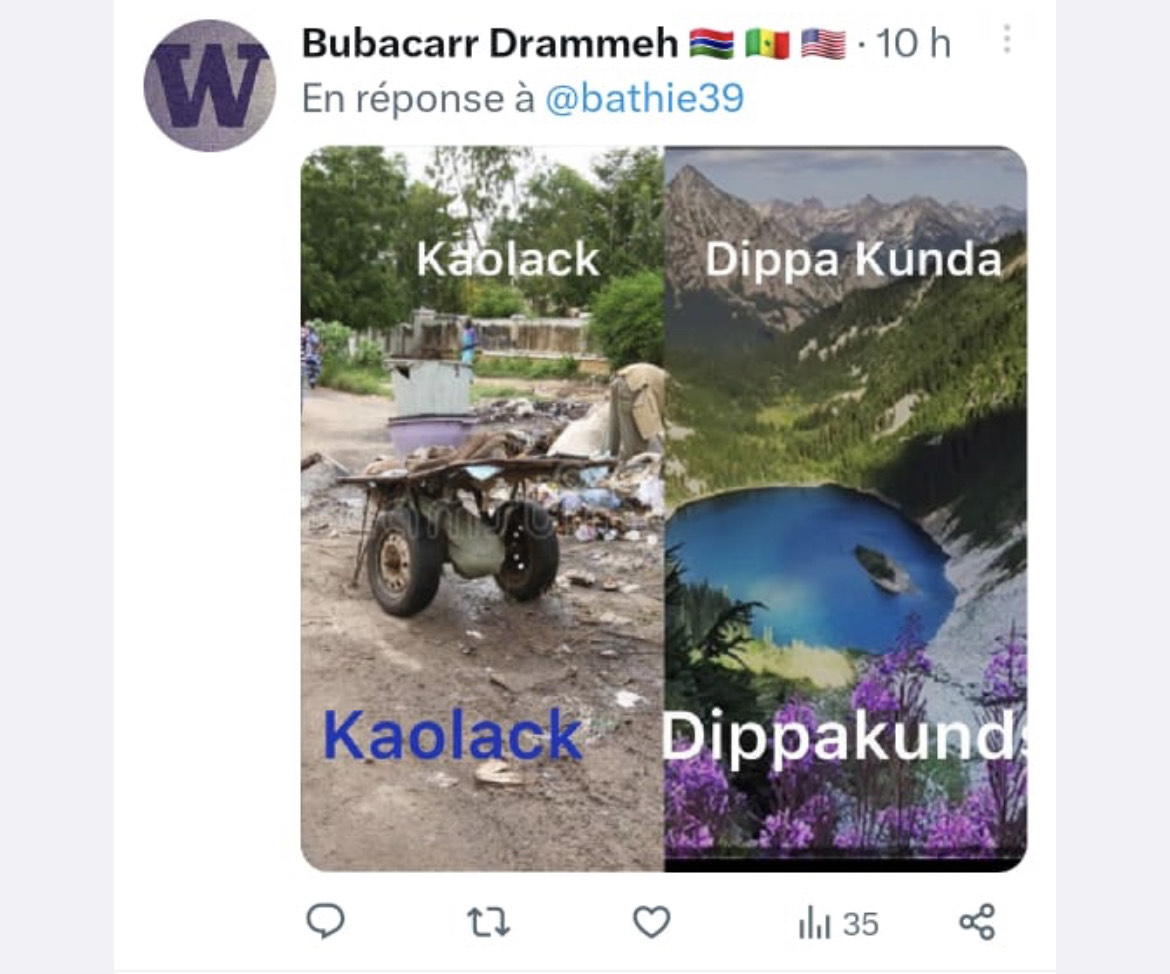Image resolution: width=1170 pixels, height=974 pixels.
Task: Click the view count number 35
Action: [860, 925]
